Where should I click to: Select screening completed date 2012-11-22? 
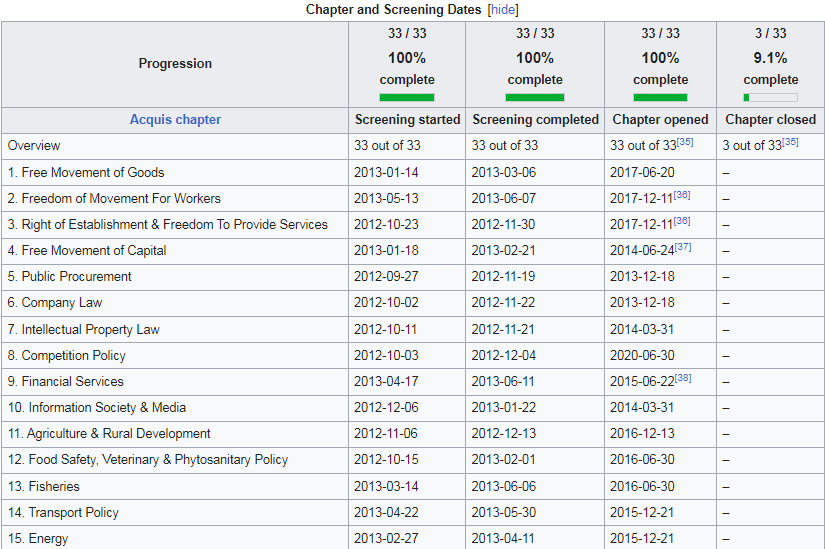click(503, 303)
